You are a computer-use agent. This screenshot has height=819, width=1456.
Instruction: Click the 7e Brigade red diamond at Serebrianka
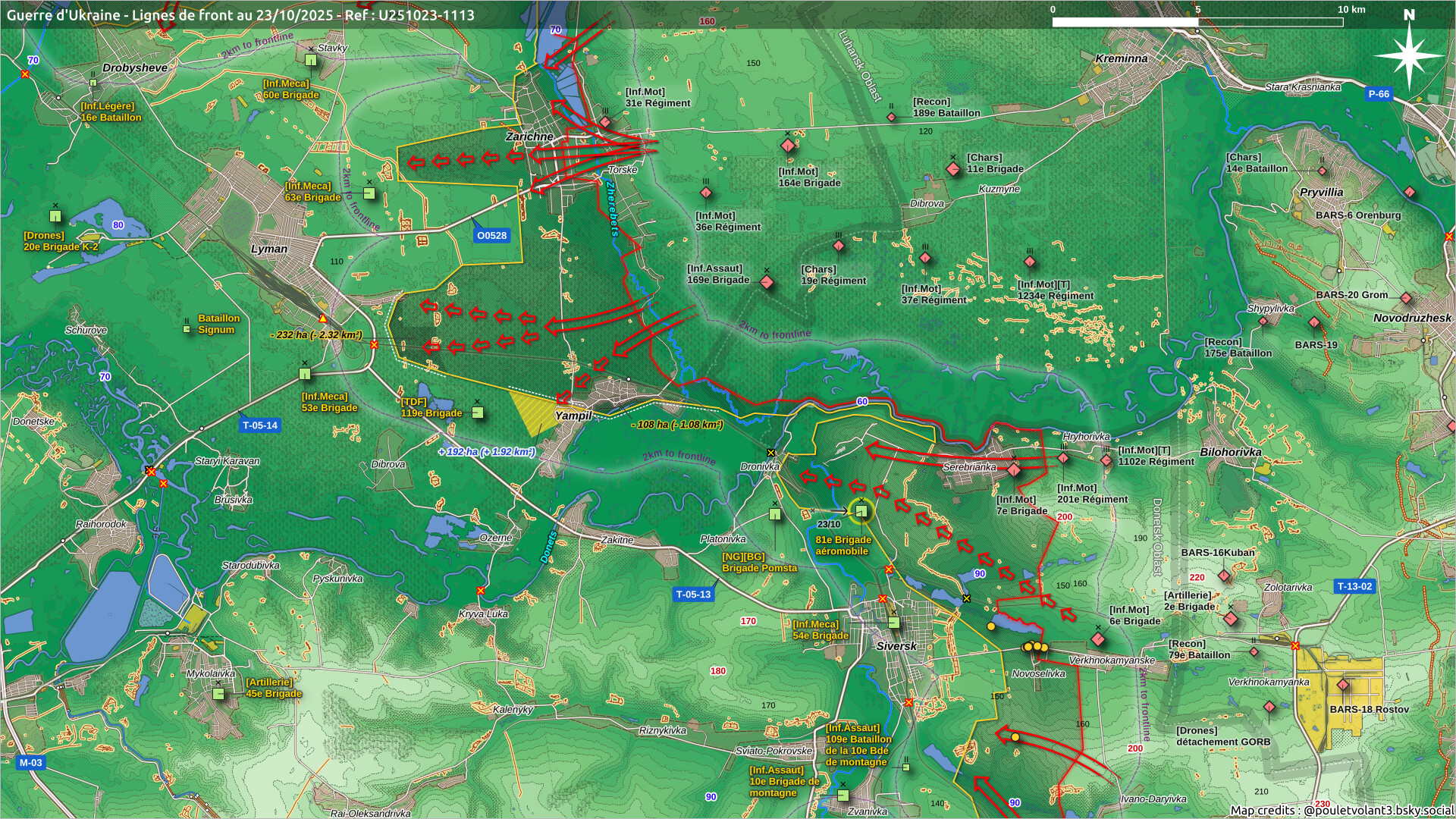coord(1014,470)
